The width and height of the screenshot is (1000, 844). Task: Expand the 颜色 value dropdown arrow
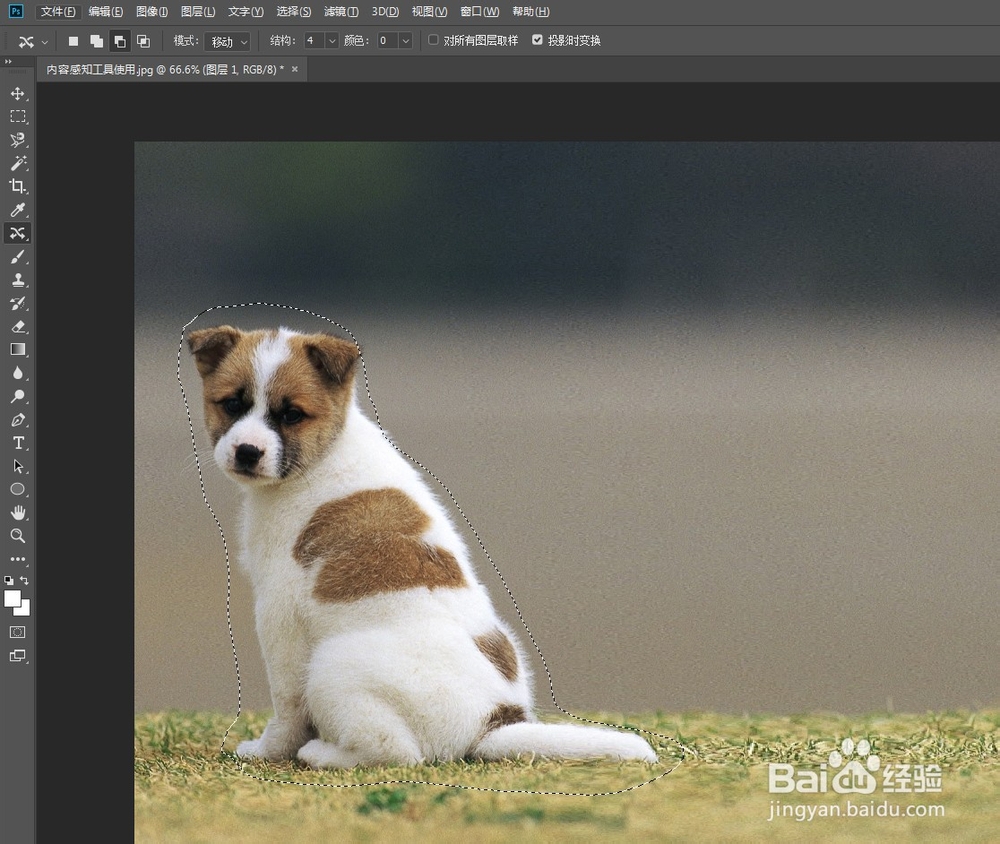click(406, 41)
